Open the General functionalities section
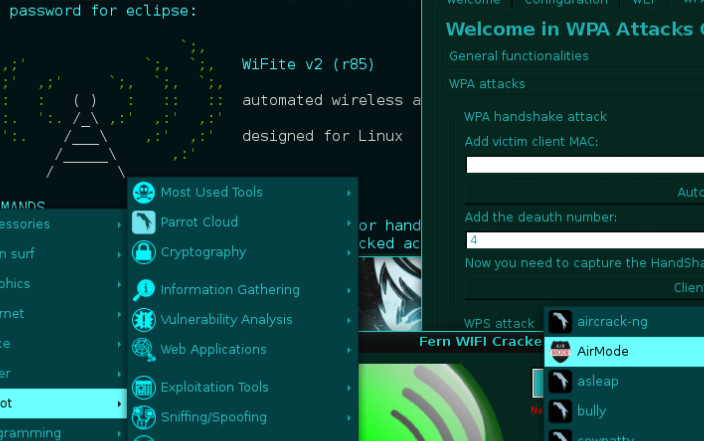 click(x=574, y=56)
